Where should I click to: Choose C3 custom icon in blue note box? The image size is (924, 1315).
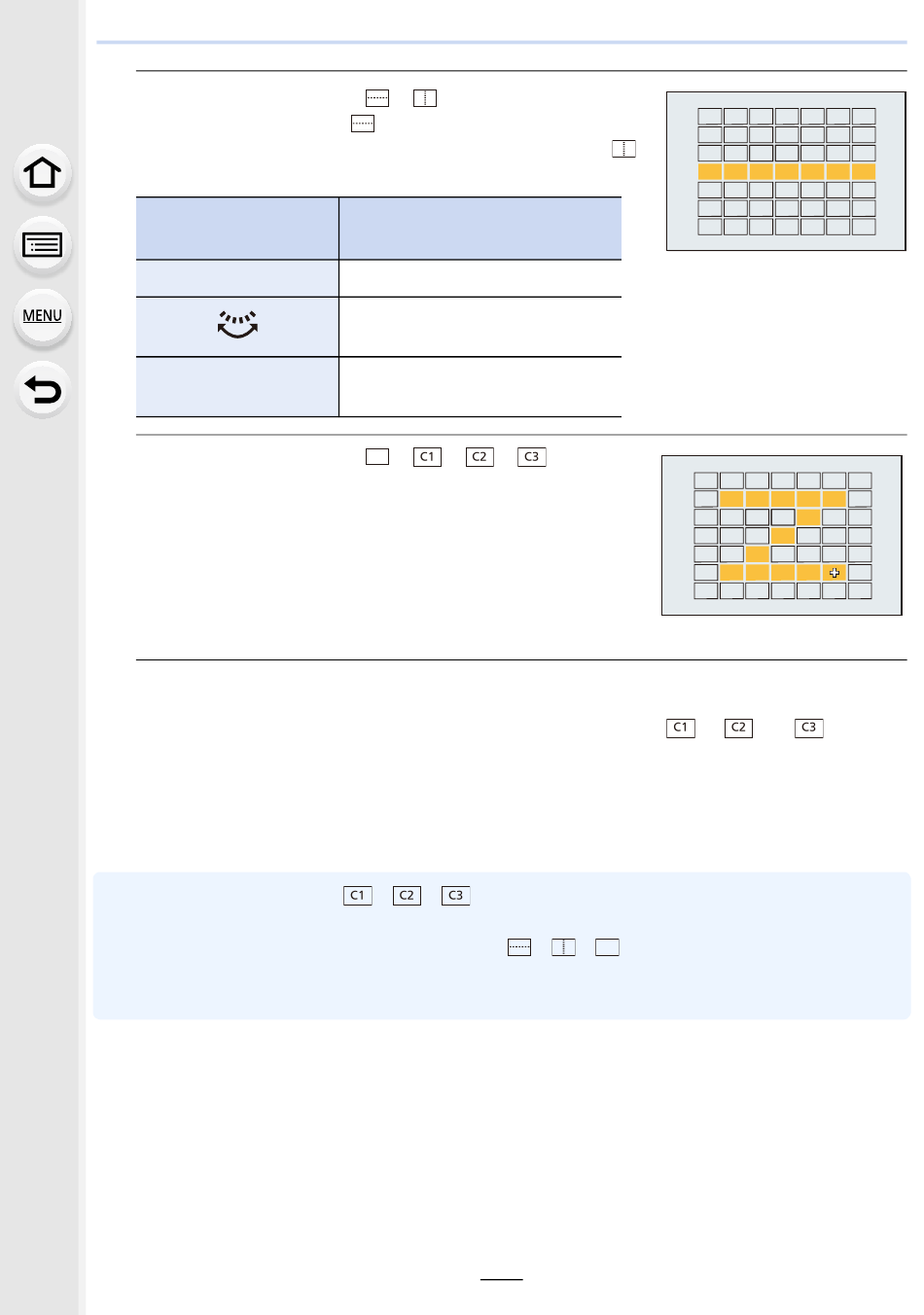(x=455, y=895)
